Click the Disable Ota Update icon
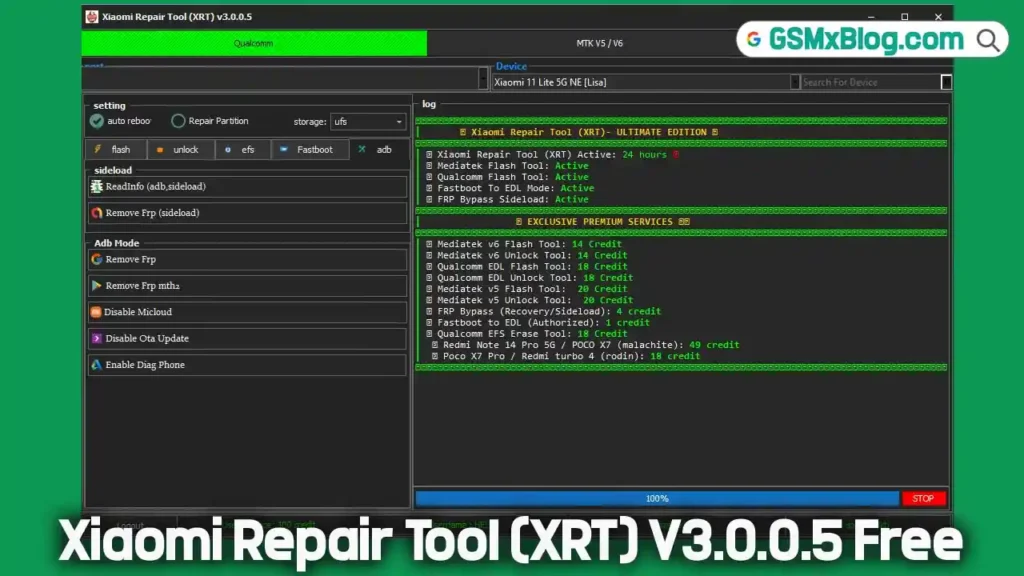 97,339
